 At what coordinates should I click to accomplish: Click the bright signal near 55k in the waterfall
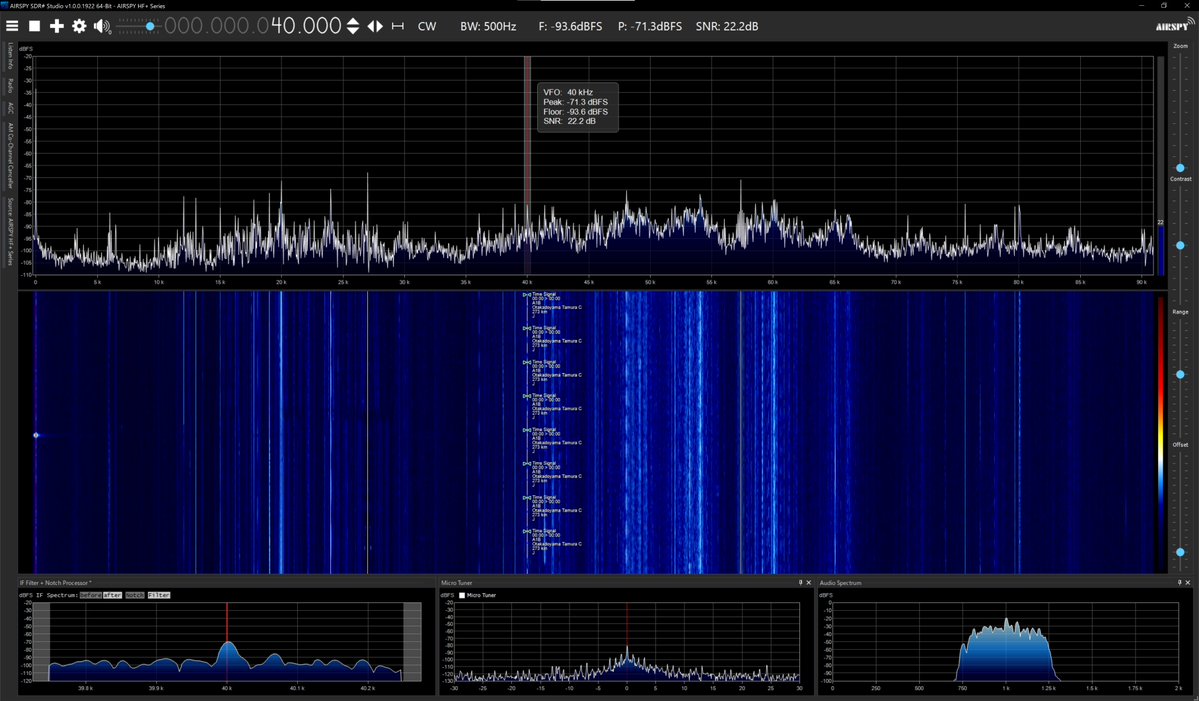(700, 432)
